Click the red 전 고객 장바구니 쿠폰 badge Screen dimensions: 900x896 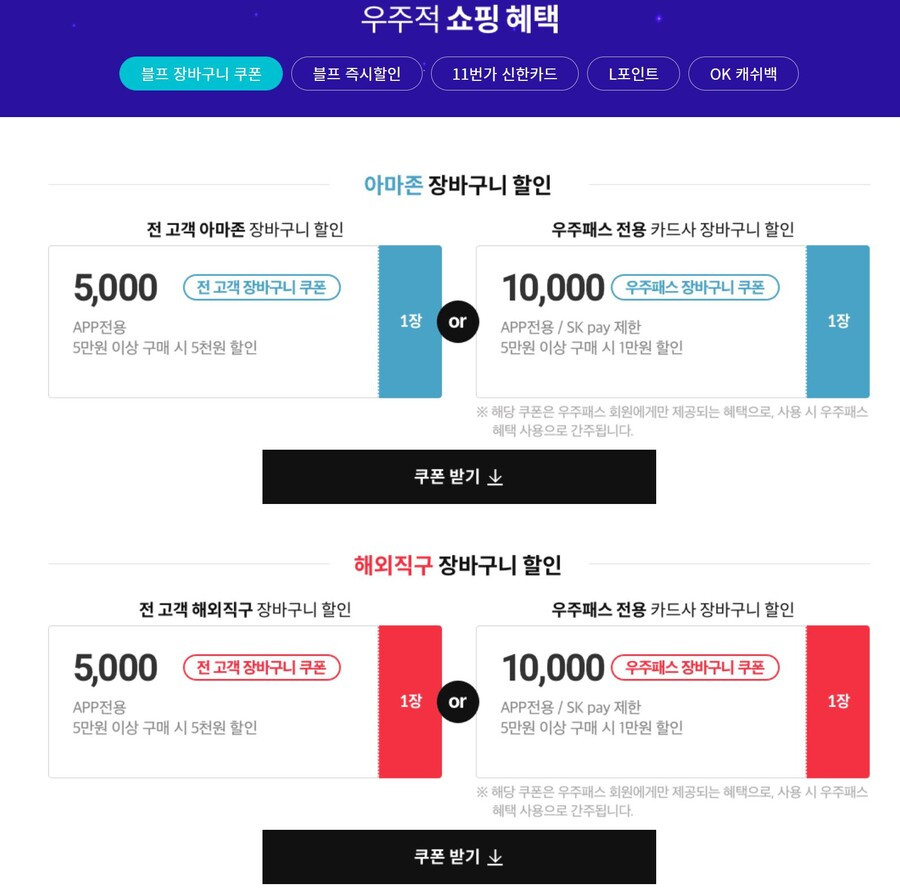262,668
